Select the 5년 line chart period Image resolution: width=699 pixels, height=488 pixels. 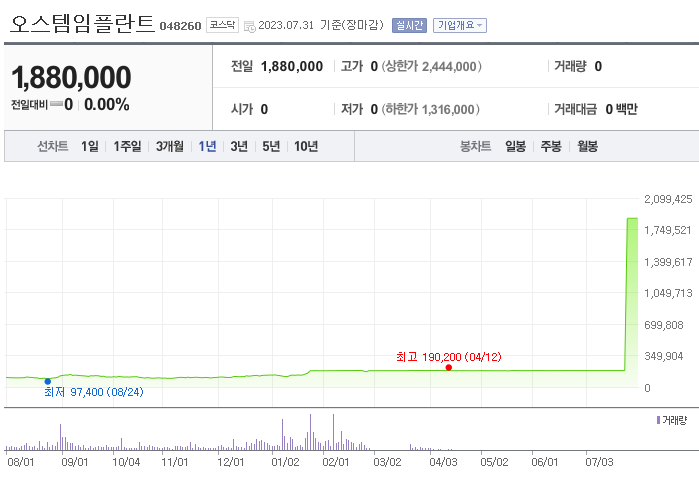coord(271,146)
